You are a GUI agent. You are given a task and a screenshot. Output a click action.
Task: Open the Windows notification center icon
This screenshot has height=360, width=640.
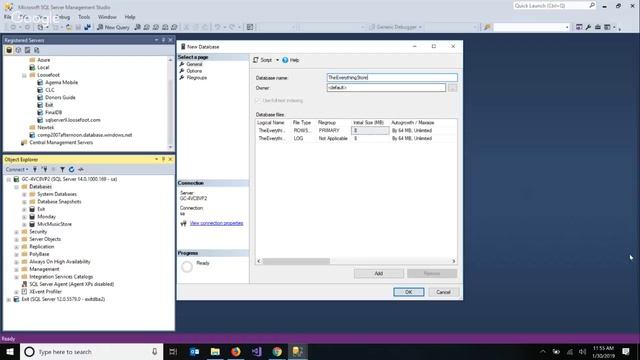626,351
